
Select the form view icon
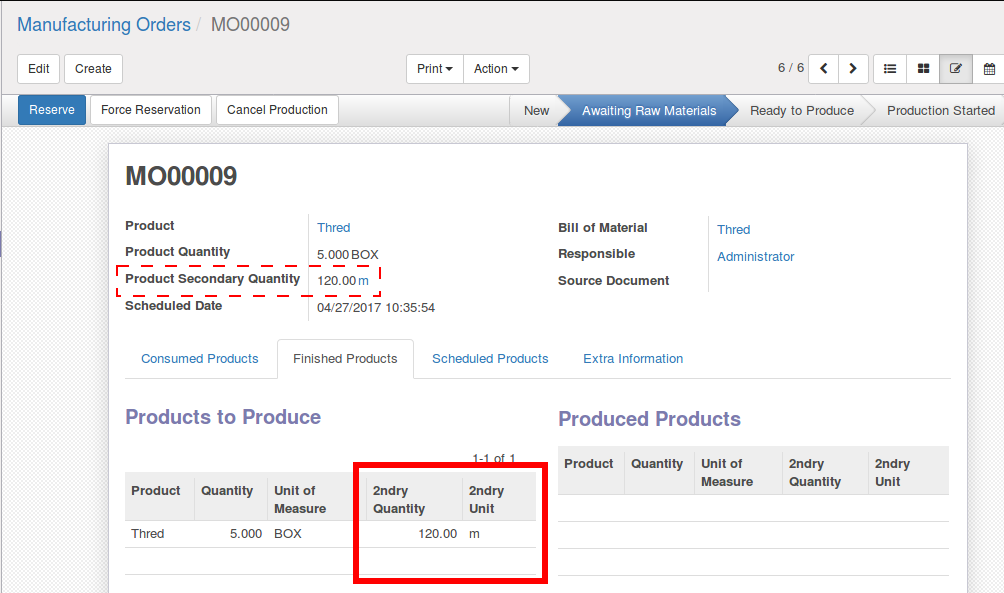pos(956,69)
